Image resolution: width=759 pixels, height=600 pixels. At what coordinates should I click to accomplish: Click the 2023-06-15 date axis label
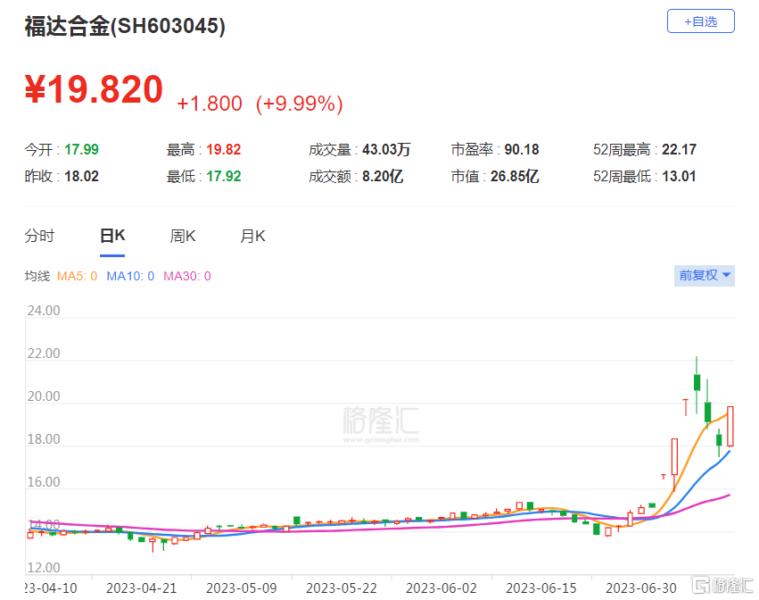541,588
